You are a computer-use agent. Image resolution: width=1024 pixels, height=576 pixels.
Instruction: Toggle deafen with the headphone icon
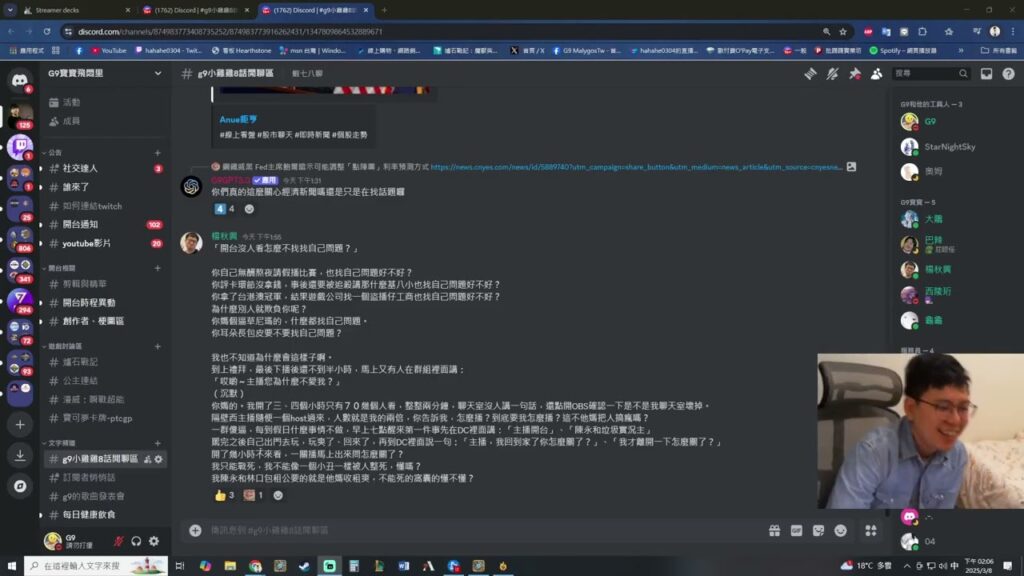[136, 541]
